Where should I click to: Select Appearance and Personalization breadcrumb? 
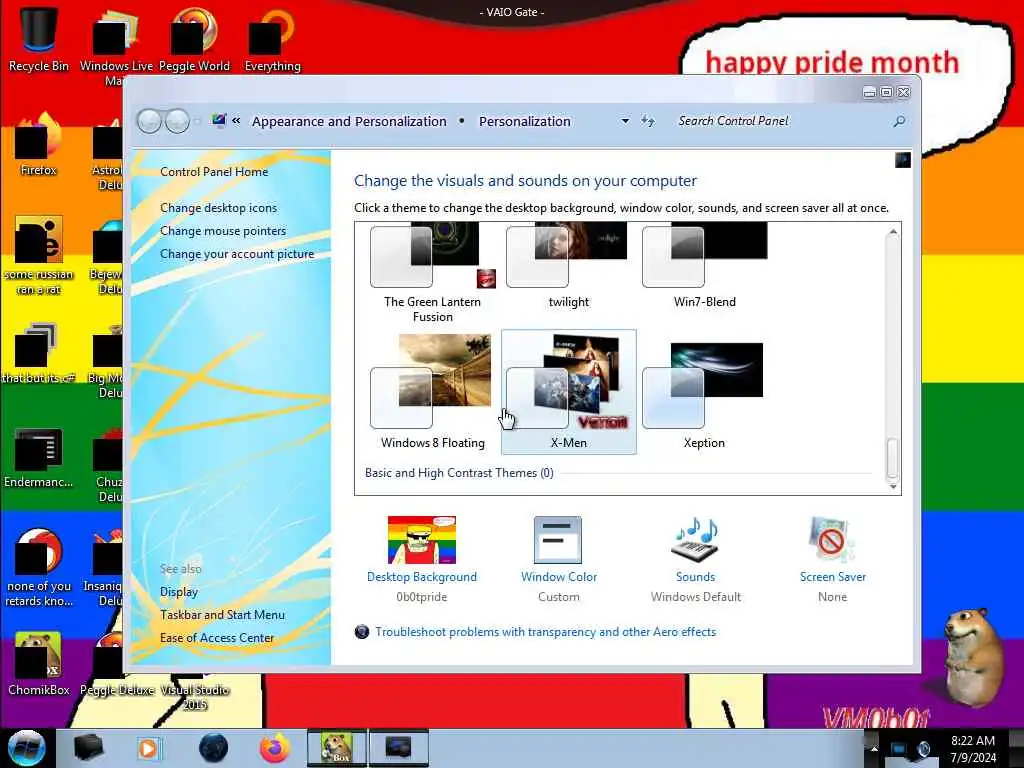coord(349,121)
